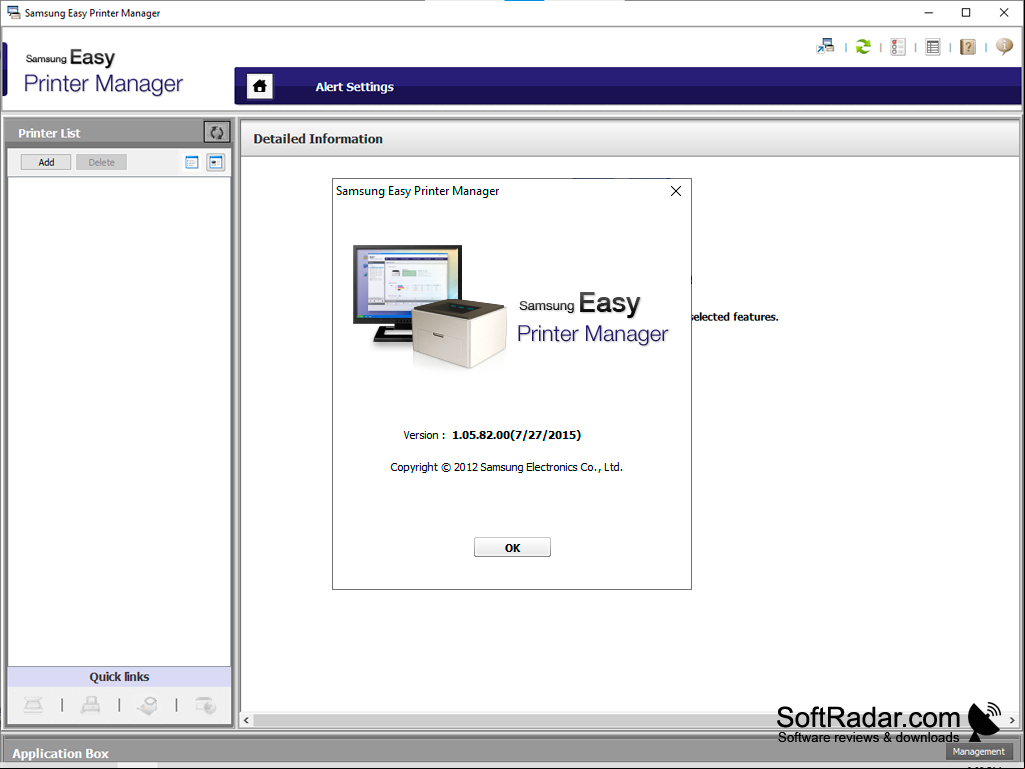Open the Help book icon with question mark
Viewport: 1025px width, 769px height.
click(x=967, y=47)
